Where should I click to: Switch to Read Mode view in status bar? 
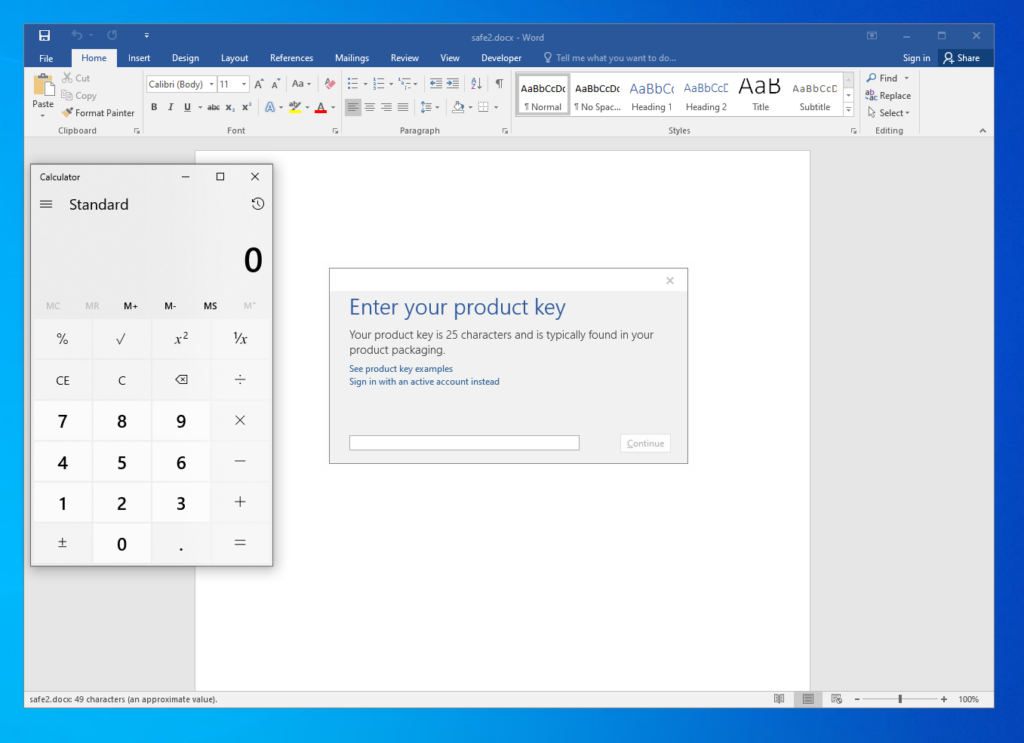[779, 699]
